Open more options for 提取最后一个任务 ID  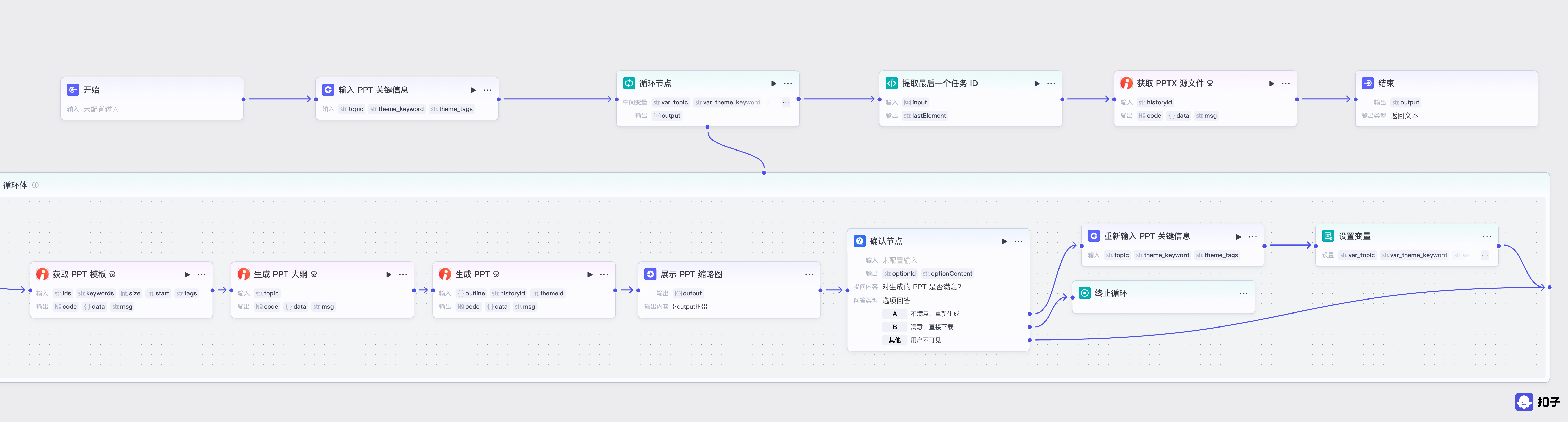[1051, 84]
